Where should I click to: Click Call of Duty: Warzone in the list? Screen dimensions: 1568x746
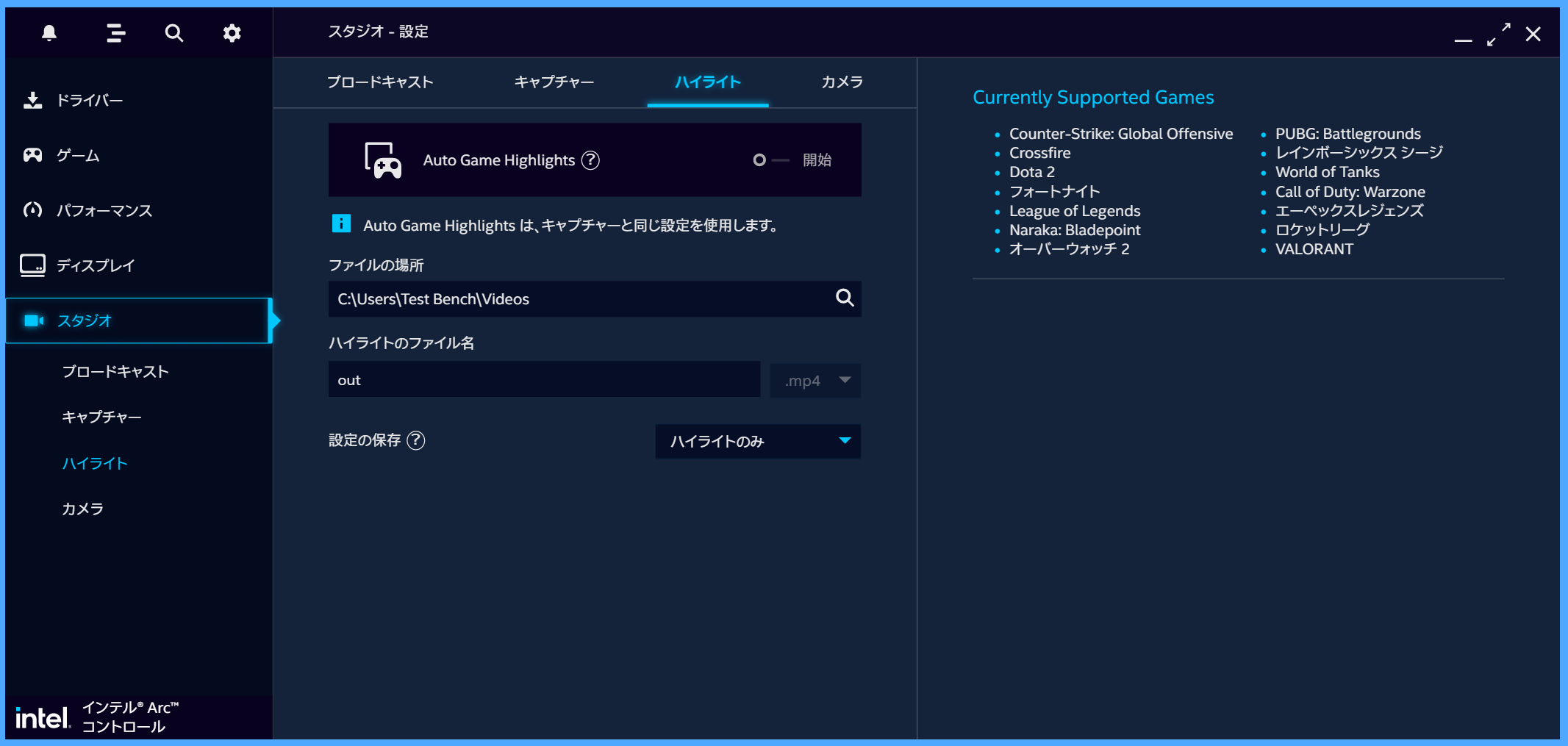[1350, 192]
